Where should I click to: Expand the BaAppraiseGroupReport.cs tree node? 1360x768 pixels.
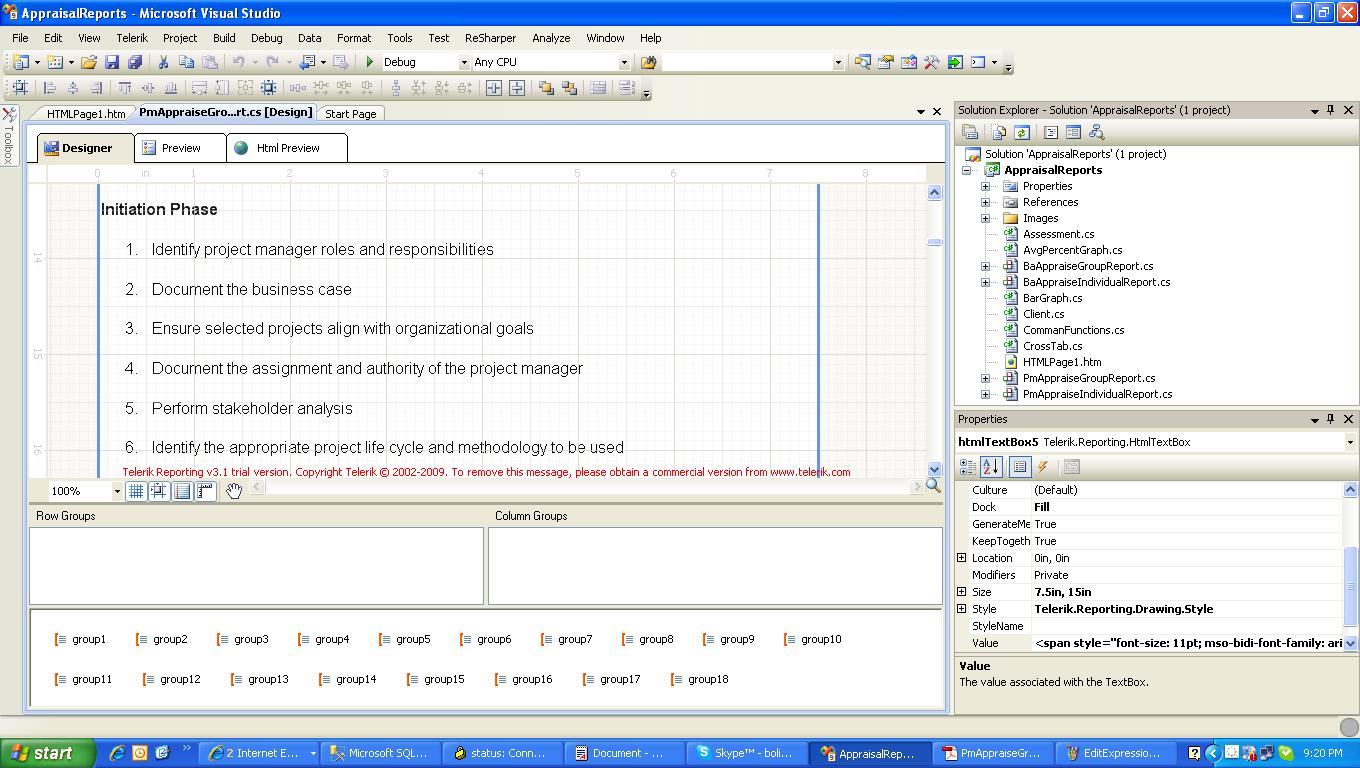pos(985,266)
